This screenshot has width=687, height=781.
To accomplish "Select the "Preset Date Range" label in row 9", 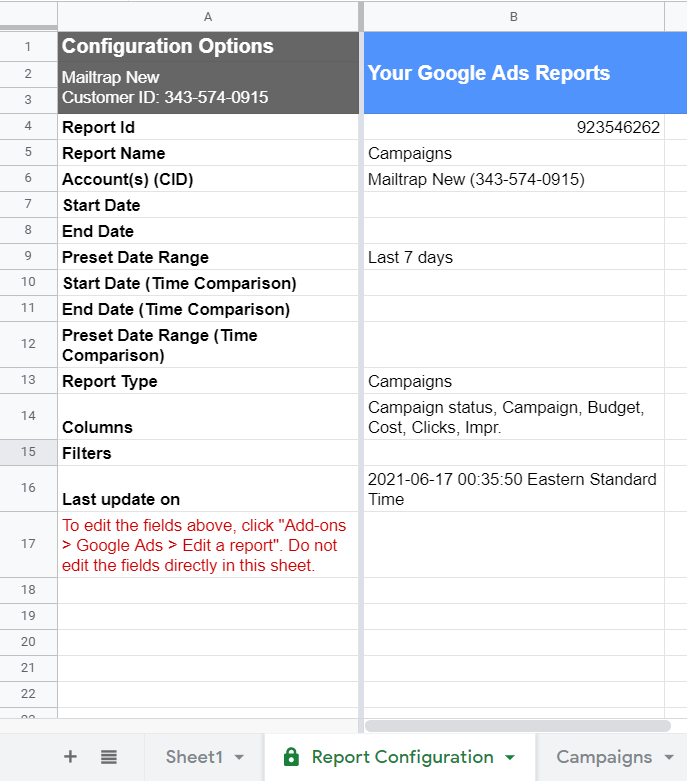I will [x=208, y=257].
